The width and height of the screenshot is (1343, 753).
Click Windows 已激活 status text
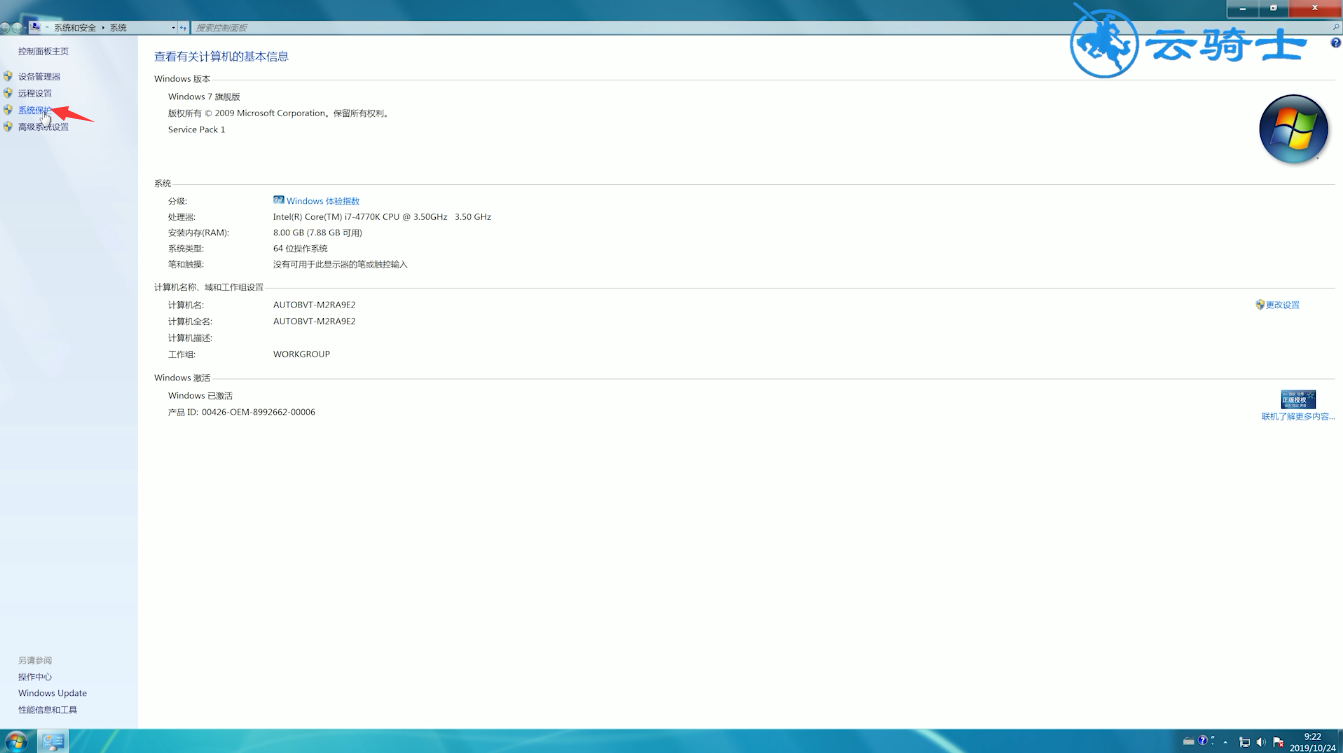pos(200,396)
